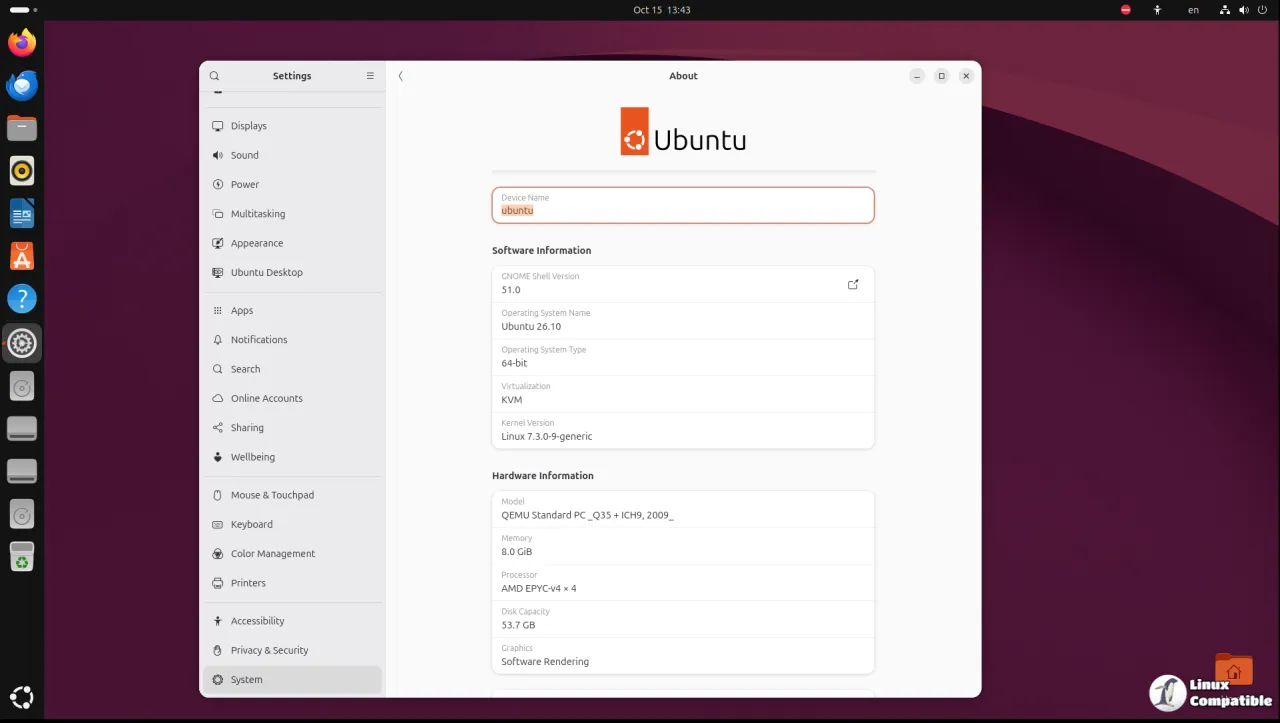Open the Help dock icon
The image size is (1280, 723).
22,298
